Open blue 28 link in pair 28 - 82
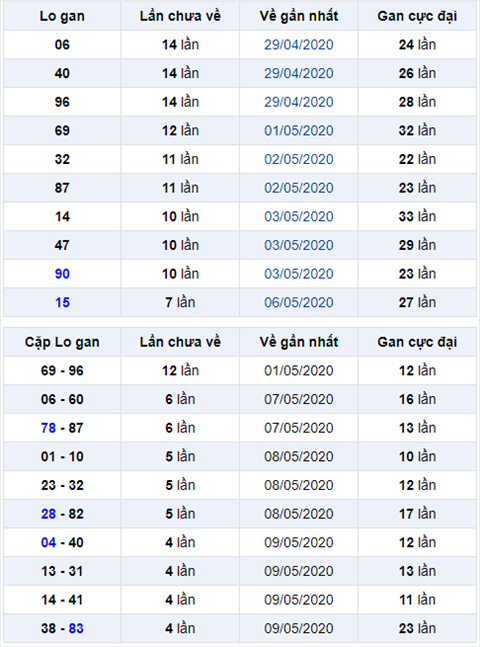 point(48,514)
